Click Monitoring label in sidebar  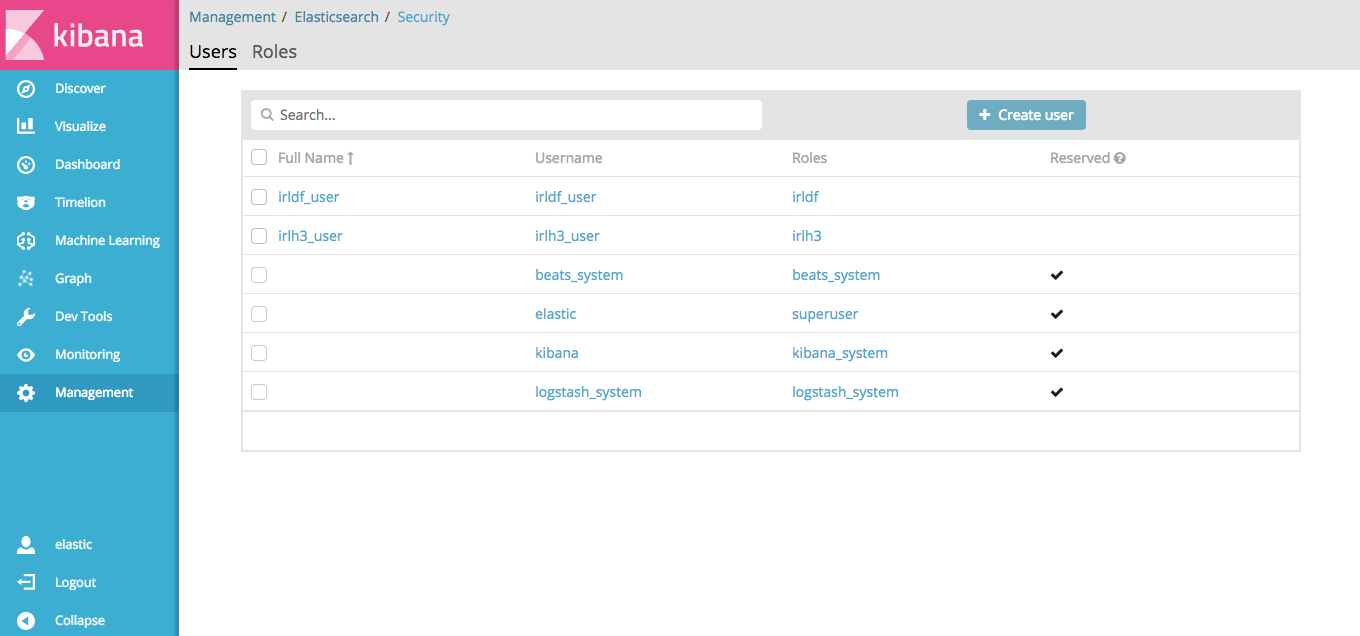pyautogui.click(x=87, y=355)
